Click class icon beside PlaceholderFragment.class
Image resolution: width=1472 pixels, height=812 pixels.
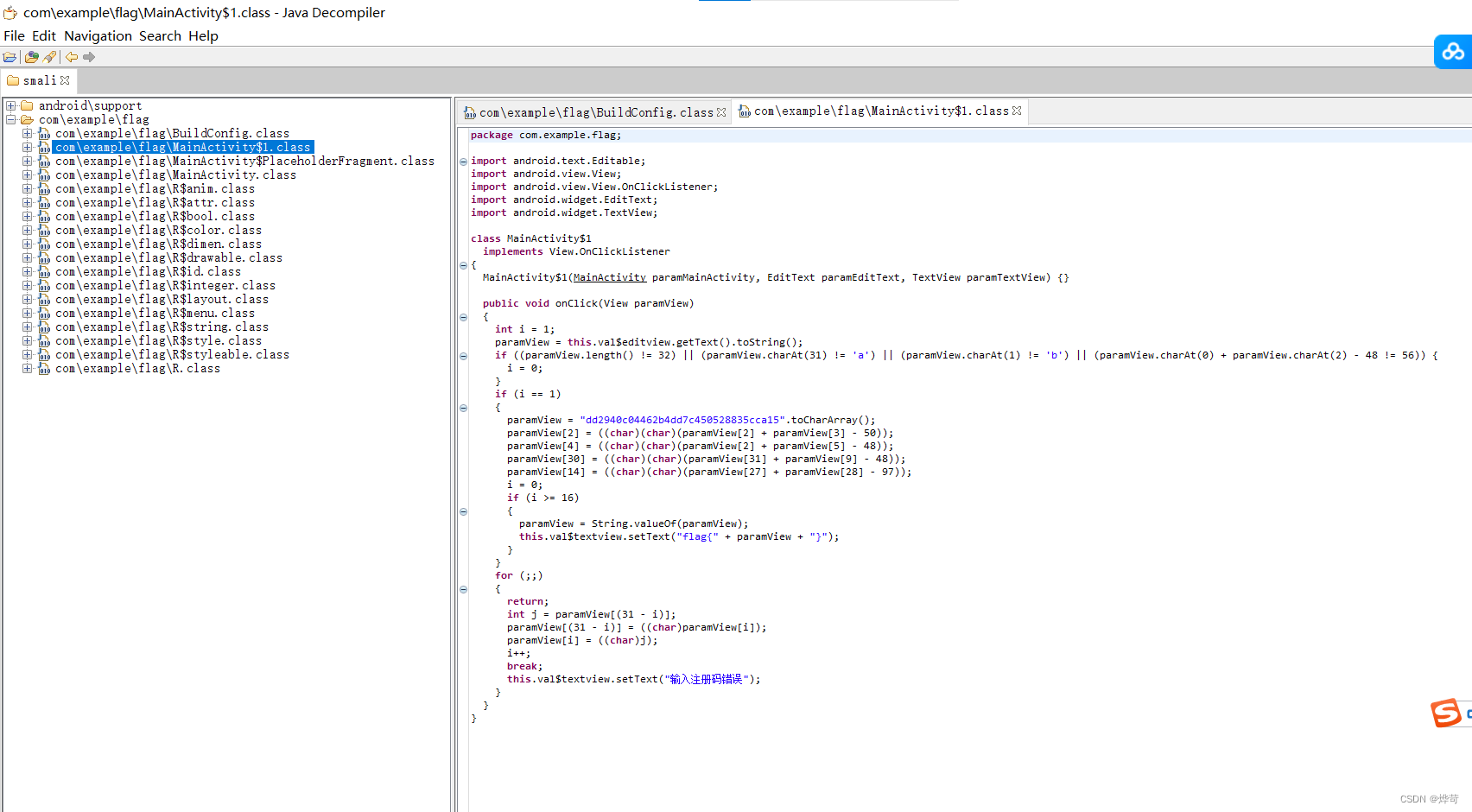(44, 161)
